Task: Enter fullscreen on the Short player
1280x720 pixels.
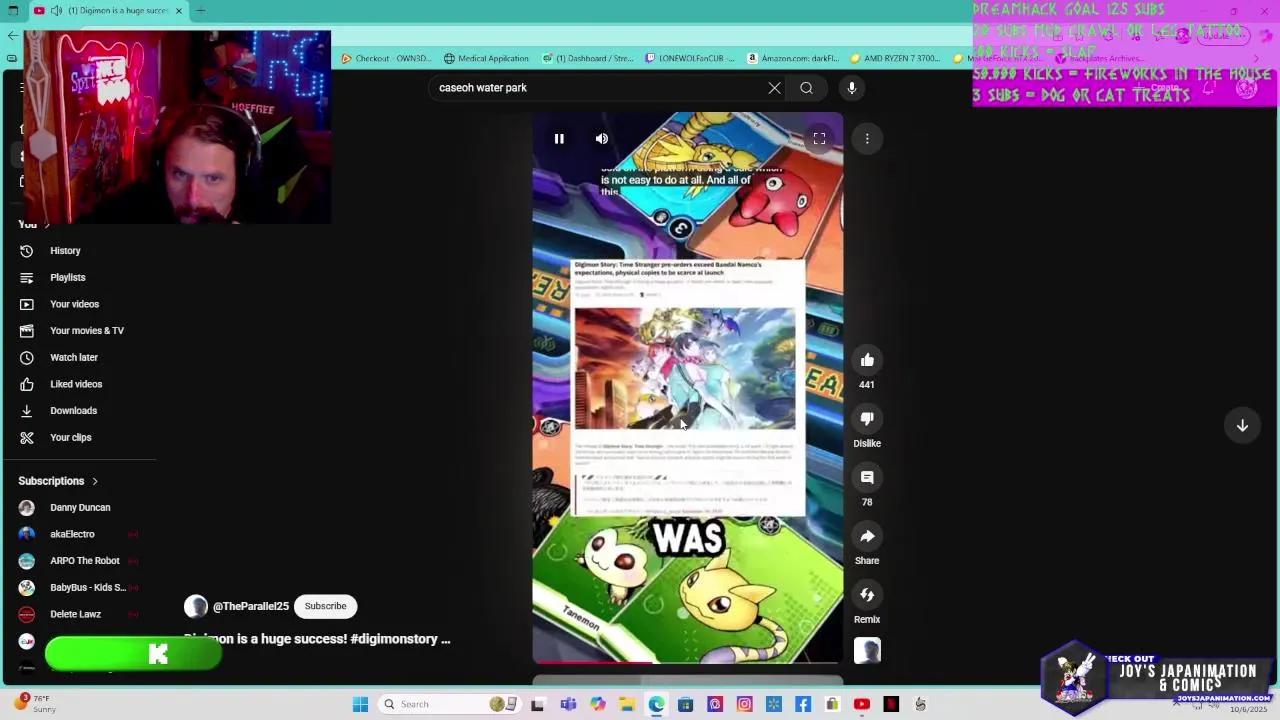Action: 819,139
